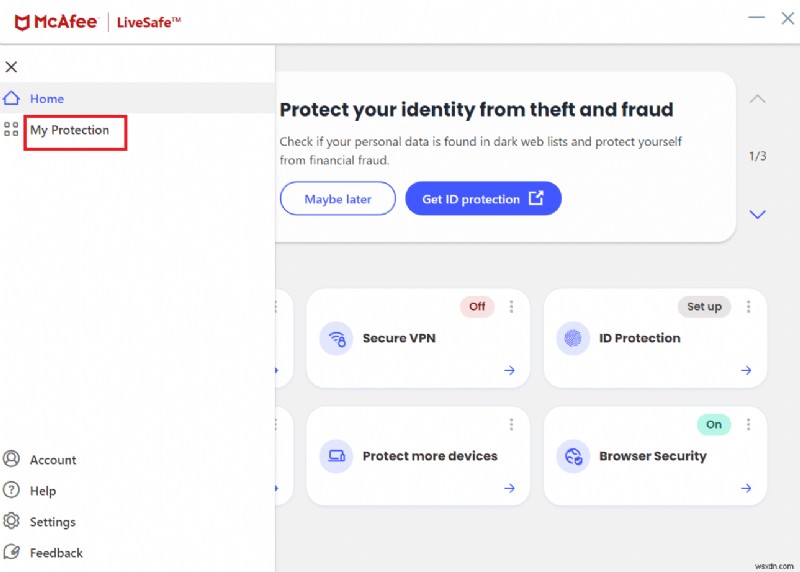Image resolution: width=800 pixels, height=572 pixels.
Task: Close the sidebar menu with X
Action: [x=11, y=67]
